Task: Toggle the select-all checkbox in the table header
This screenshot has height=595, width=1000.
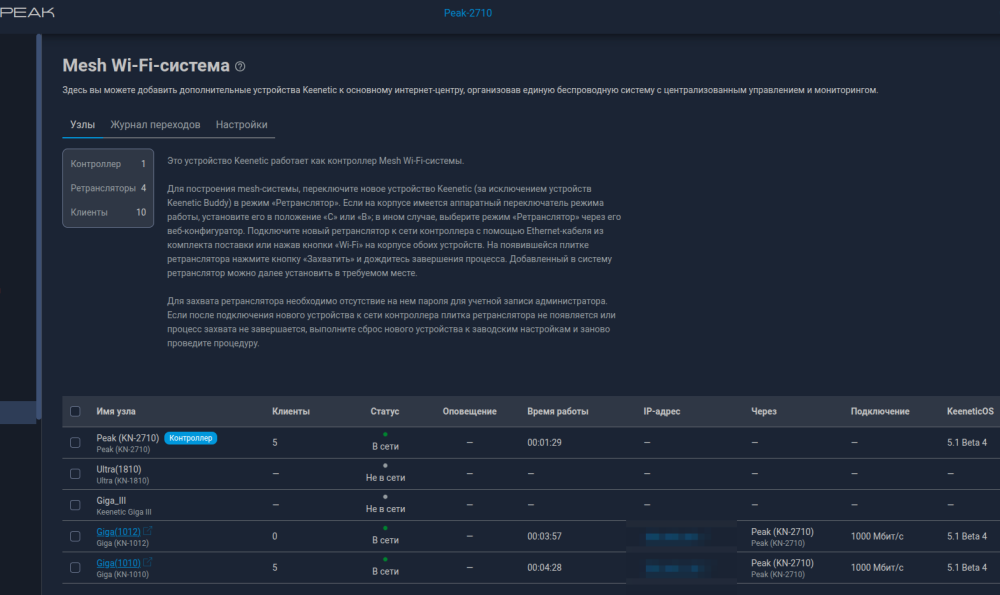Action: [75, 411]
